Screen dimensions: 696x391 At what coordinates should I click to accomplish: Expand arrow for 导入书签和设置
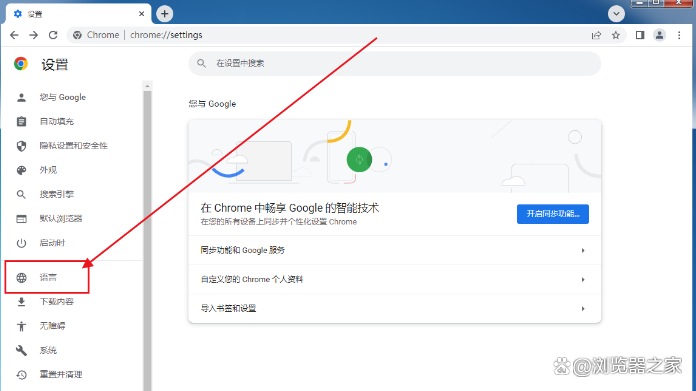coord(583,308)
